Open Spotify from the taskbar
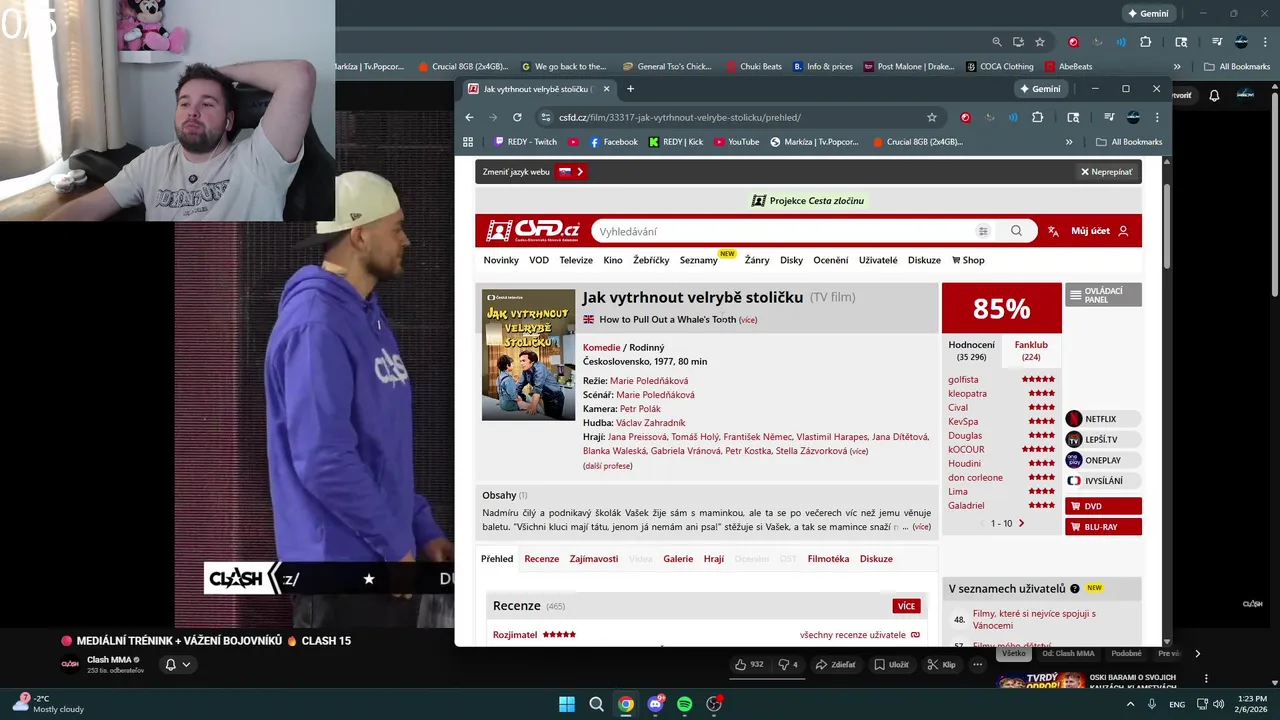 pos(684,704)
